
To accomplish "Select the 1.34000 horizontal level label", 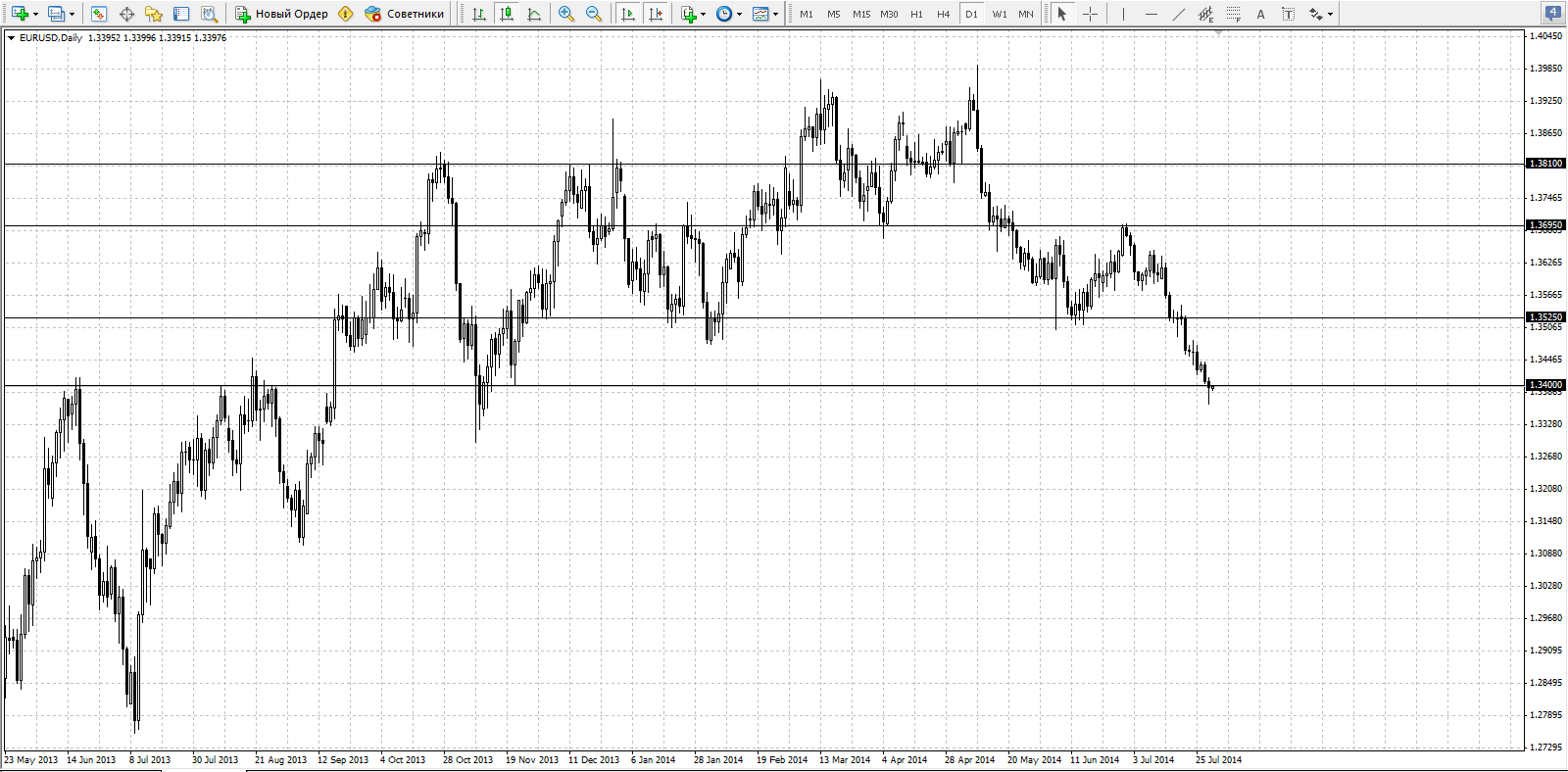I will (x=1546, y=385).
